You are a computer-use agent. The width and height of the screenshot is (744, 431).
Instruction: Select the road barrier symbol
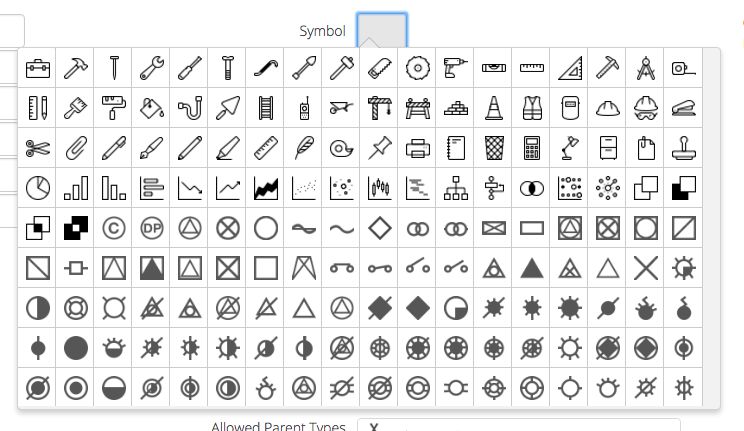[x=418, y=108]
